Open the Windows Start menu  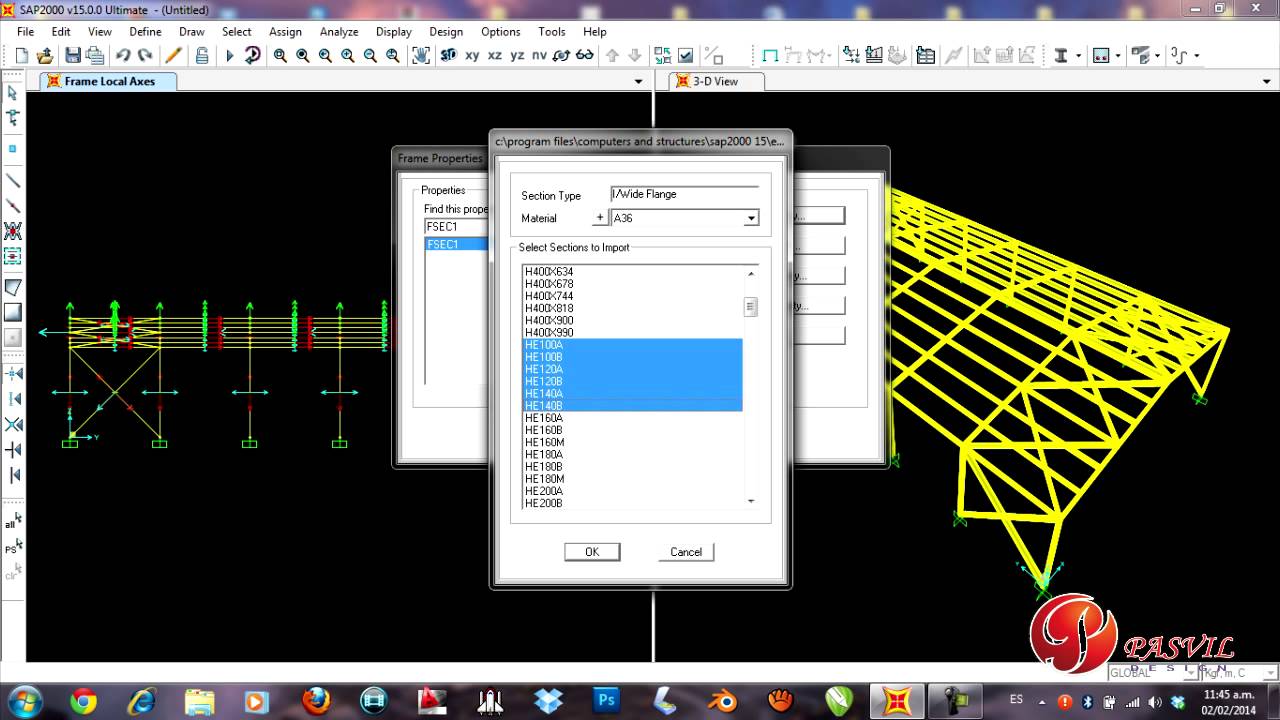[24, 701]
